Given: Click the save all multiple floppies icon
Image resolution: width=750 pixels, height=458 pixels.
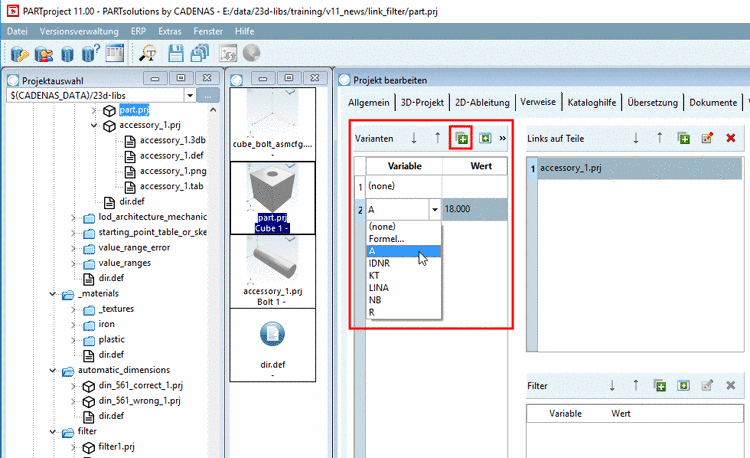Looking at the screenshot, I should click(x=200, y=53).
